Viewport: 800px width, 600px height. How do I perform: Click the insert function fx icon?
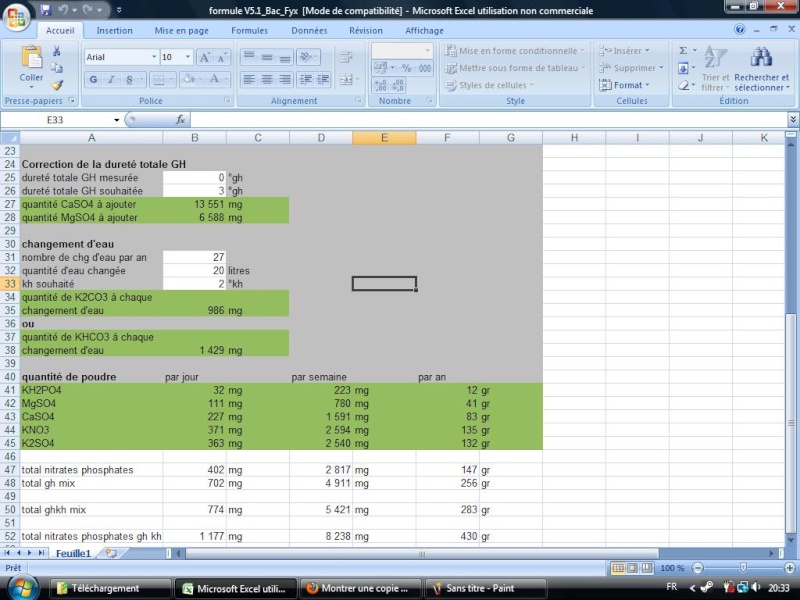coord(180,119)
